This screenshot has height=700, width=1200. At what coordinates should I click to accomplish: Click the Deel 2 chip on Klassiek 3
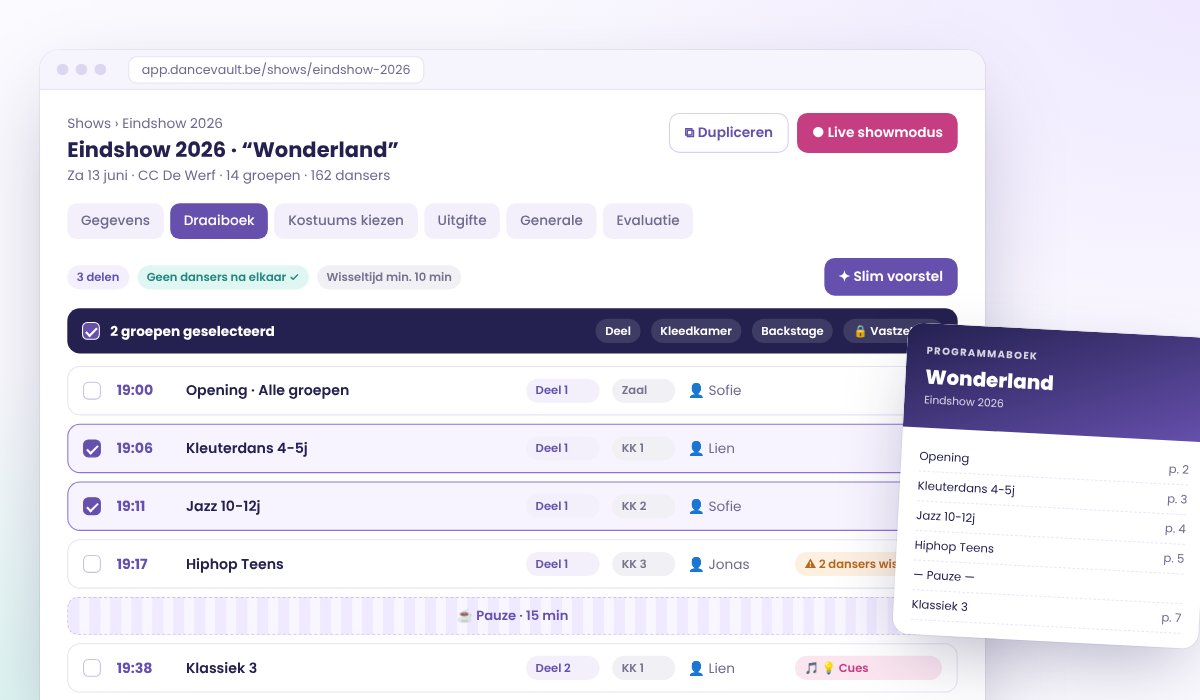[x=562, y=669]
